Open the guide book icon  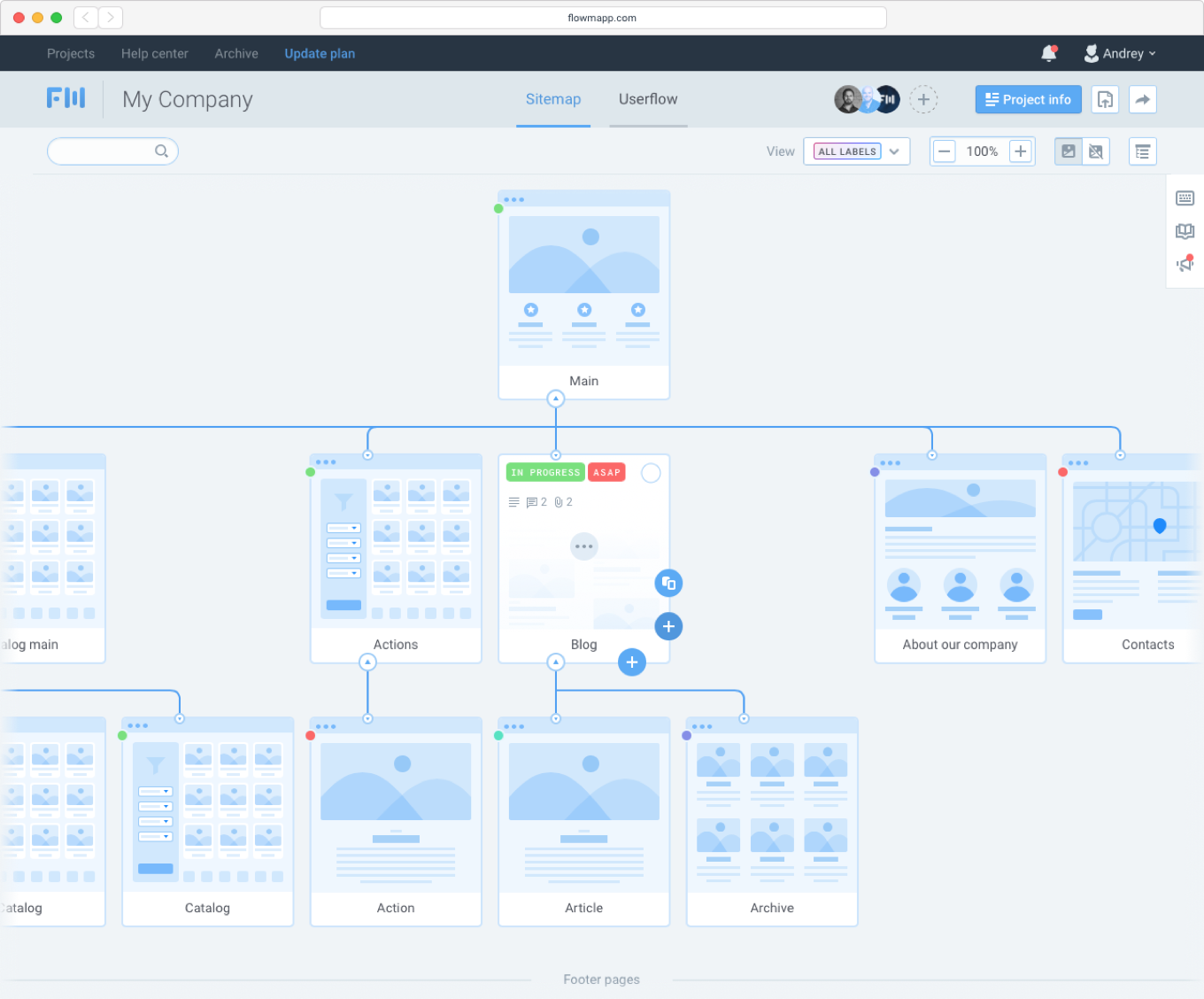[1185, 231]
